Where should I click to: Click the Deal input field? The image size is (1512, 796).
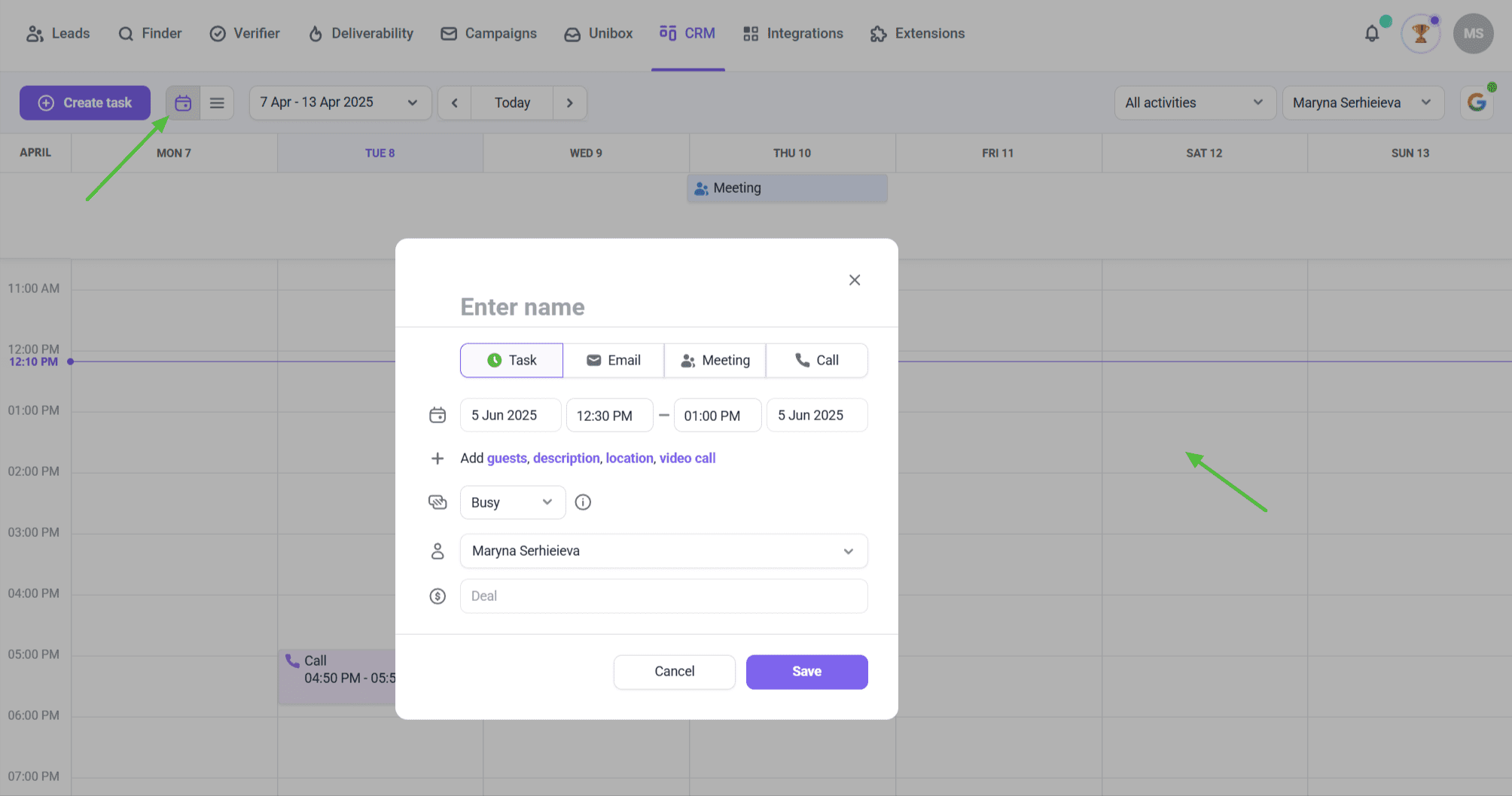tap(663, 596)
